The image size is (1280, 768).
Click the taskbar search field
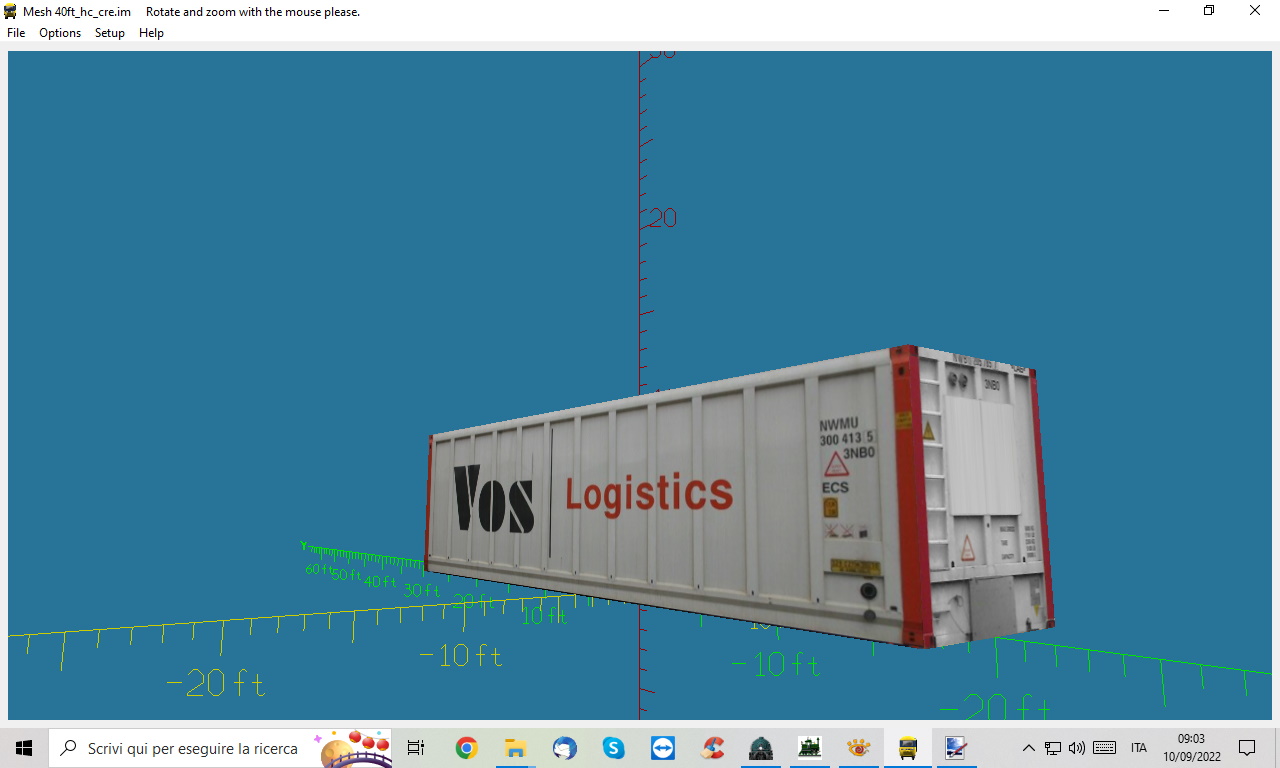(x=220, y=748)
